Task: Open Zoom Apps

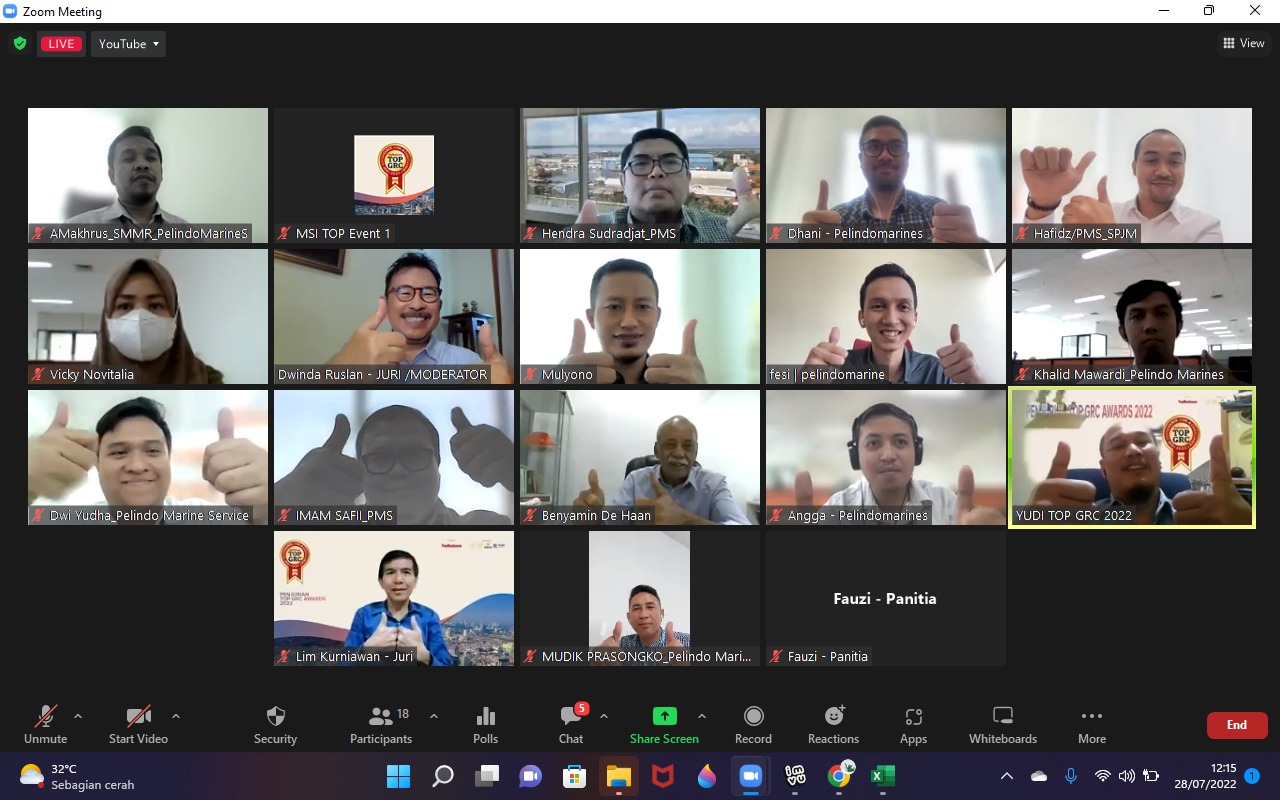Action: point(913,725)
